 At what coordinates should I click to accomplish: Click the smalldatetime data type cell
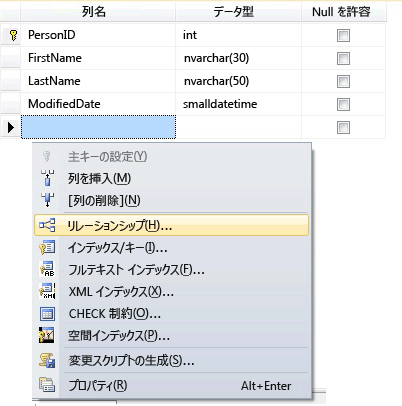pyautogui.click(x=238, y=104)
